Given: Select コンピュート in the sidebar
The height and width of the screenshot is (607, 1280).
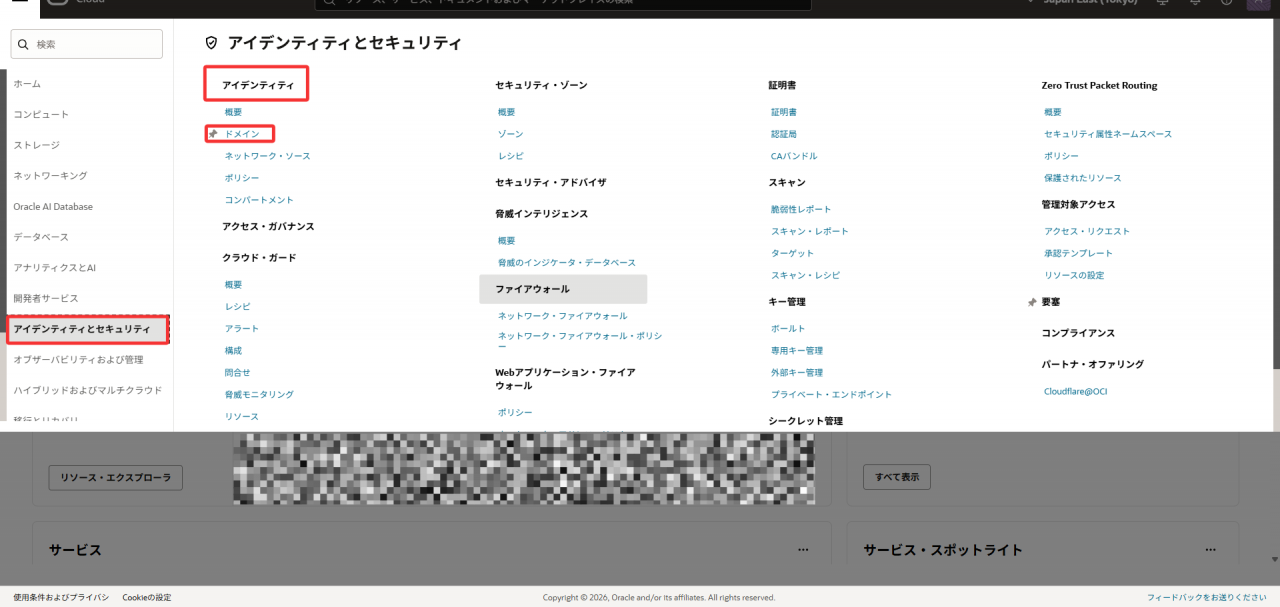Looking at the screenshot, I should point(41,115).
